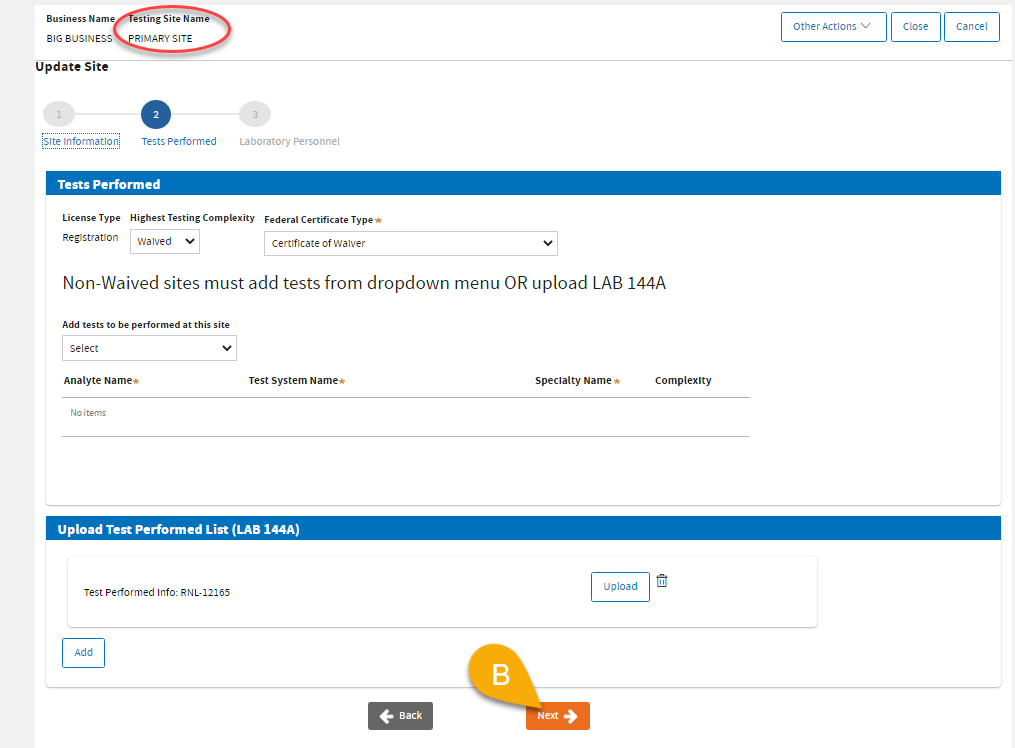Image resolution: width=1015 pixels, height=748 pixels.
Task: Select the Tests Performed step label
Action: click(x=179, y=142)
